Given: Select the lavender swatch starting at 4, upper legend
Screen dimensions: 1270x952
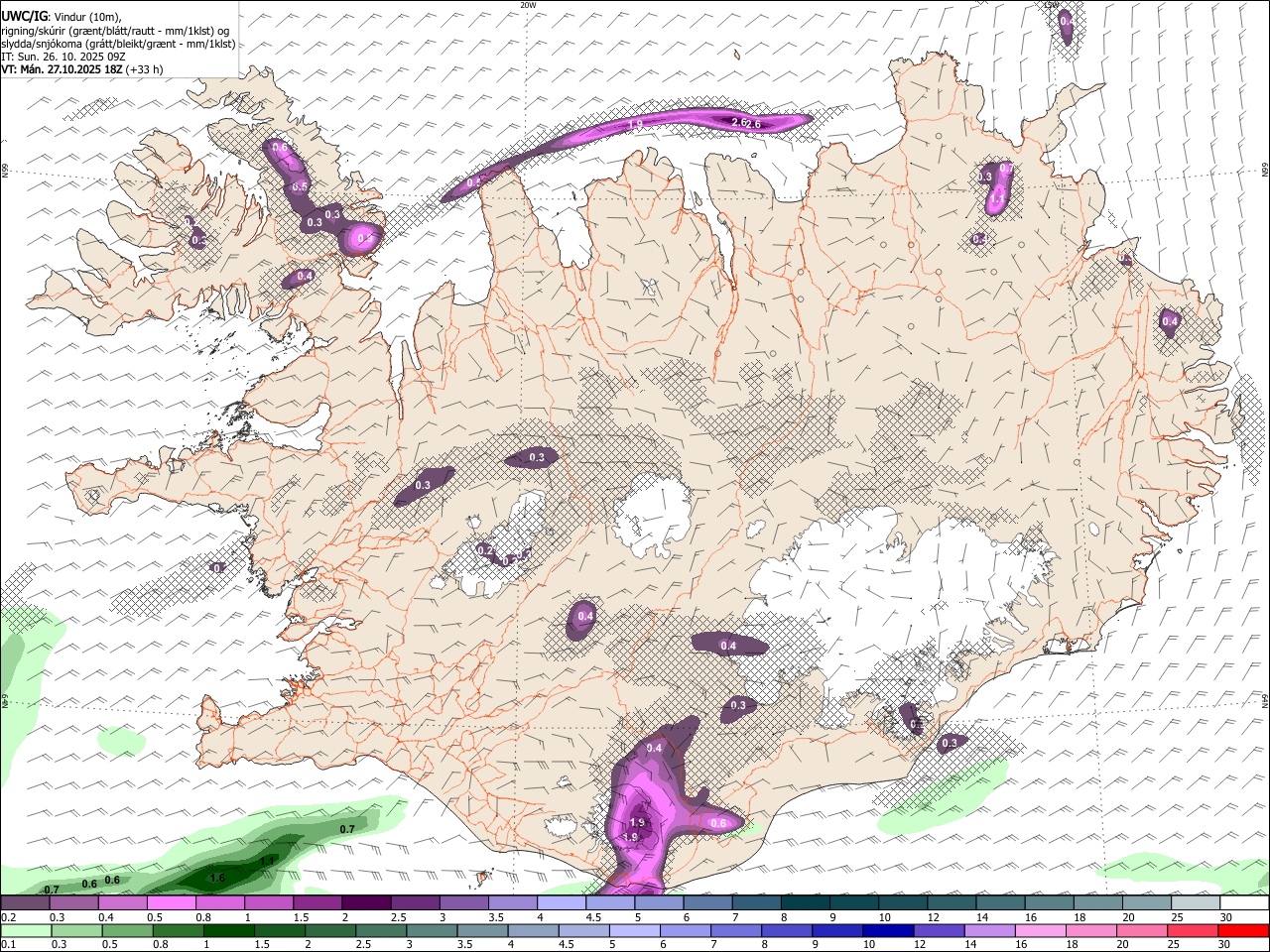Looking at the screenshot, I should pos(562,903).
